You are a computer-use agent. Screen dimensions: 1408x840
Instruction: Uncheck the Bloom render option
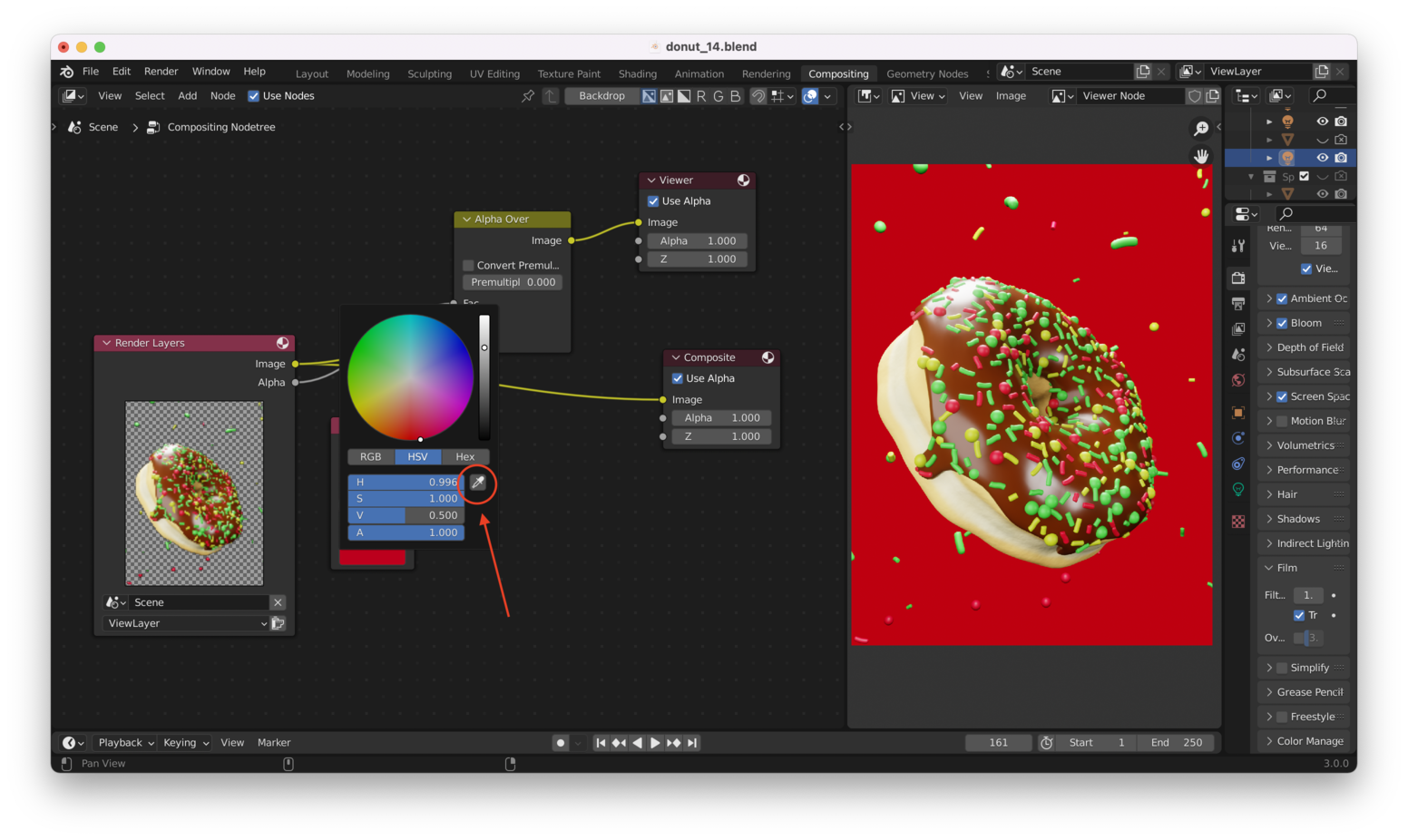coord(1282,323)
